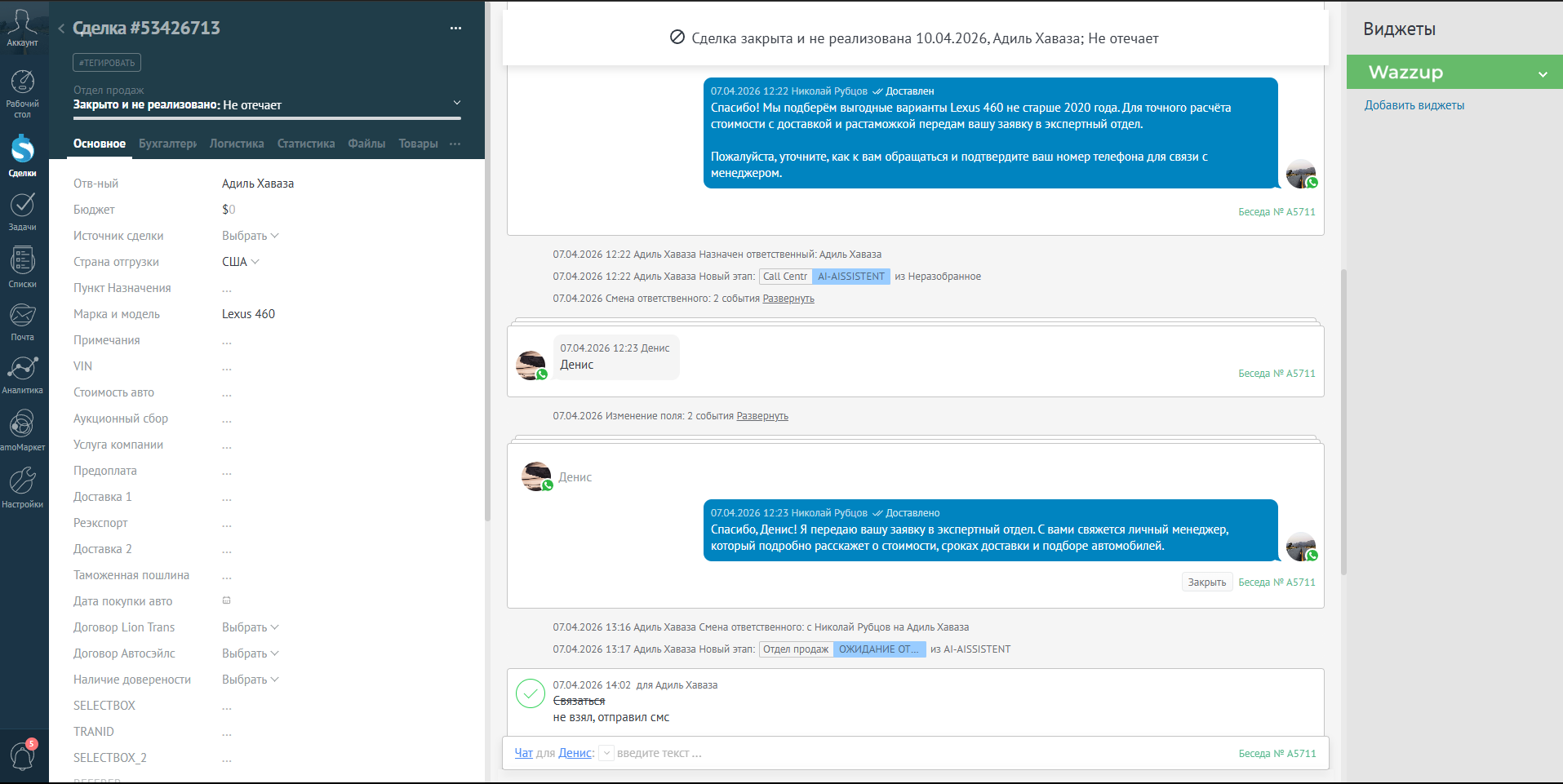Click Добавить виджеты link
The width and height of the screenshot is (1563, 784).
1414,105
